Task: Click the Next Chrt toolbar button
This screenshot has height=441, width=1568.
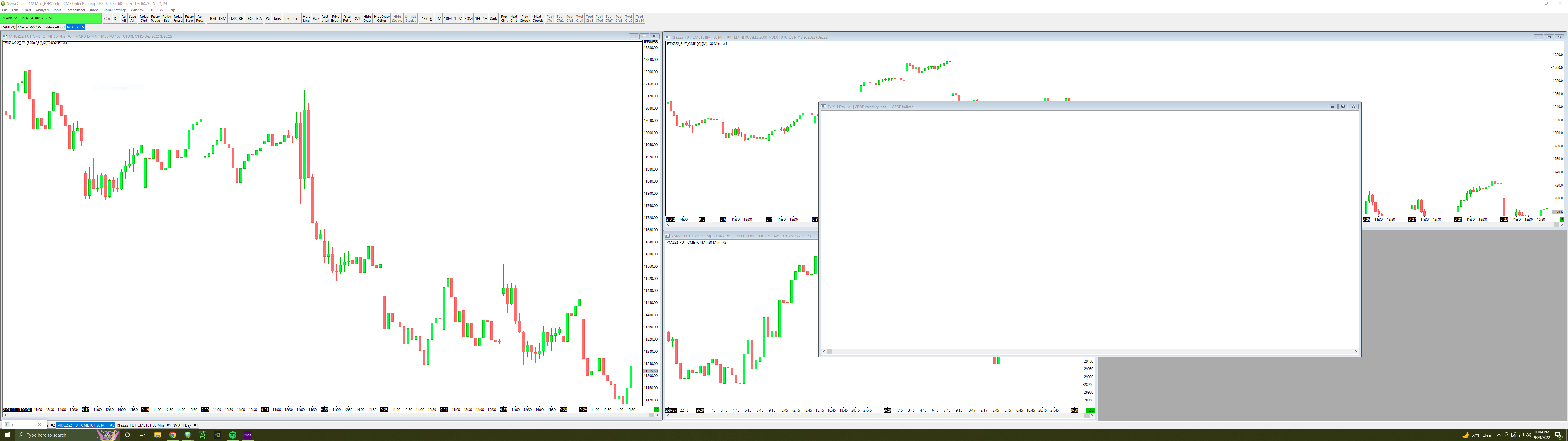Action: coord(514,19)
